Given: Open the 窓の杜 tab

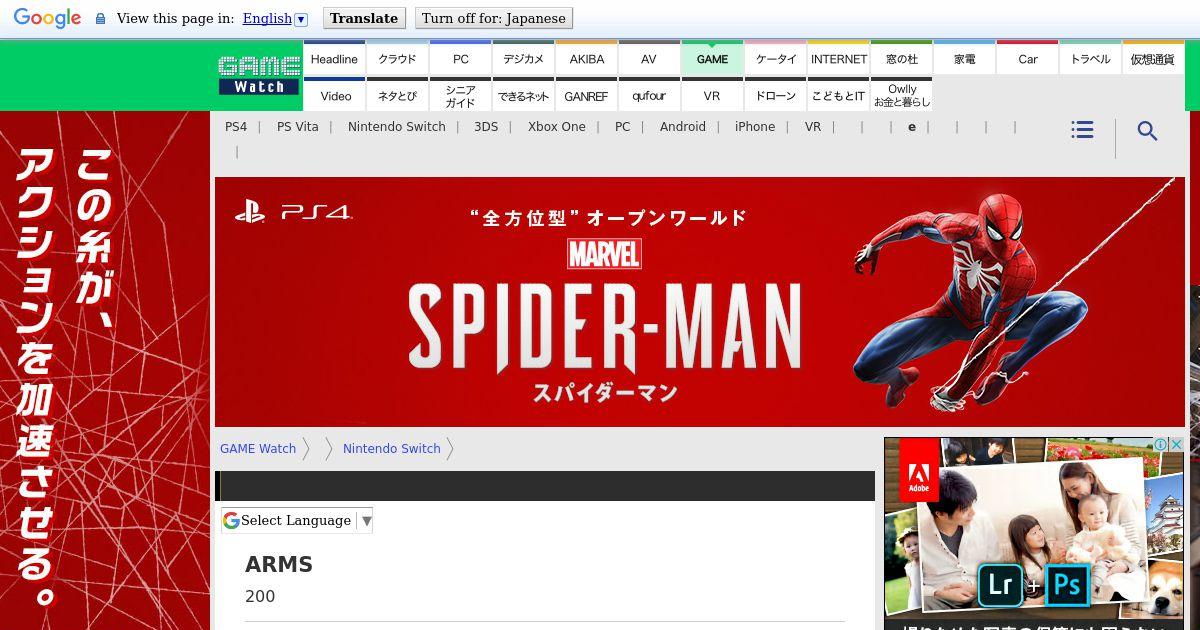Looking at the screenshot, I should (x=902, y=59).
